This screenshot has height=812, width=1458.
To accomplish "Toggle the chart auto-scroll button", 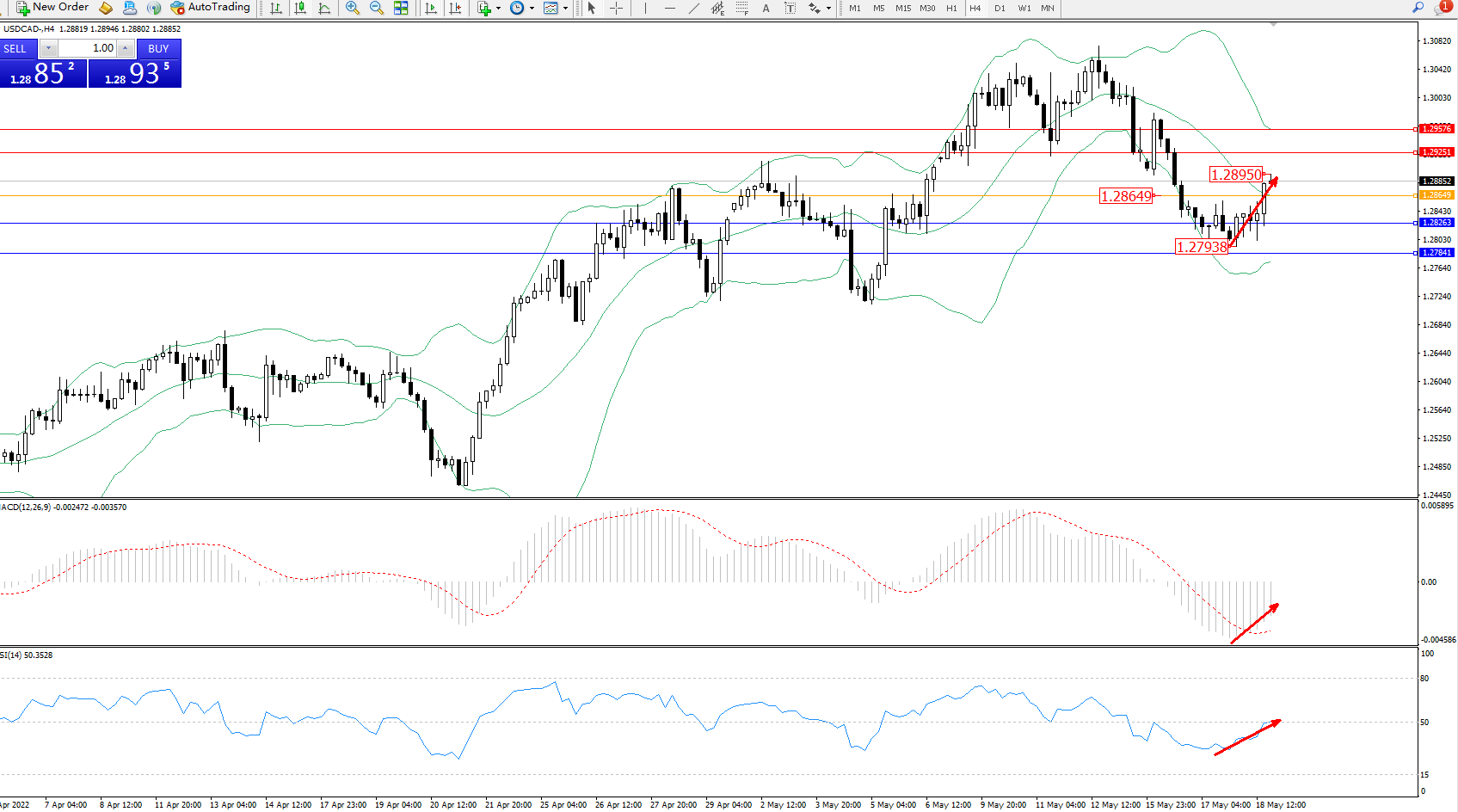I will [x=431, y=8].
